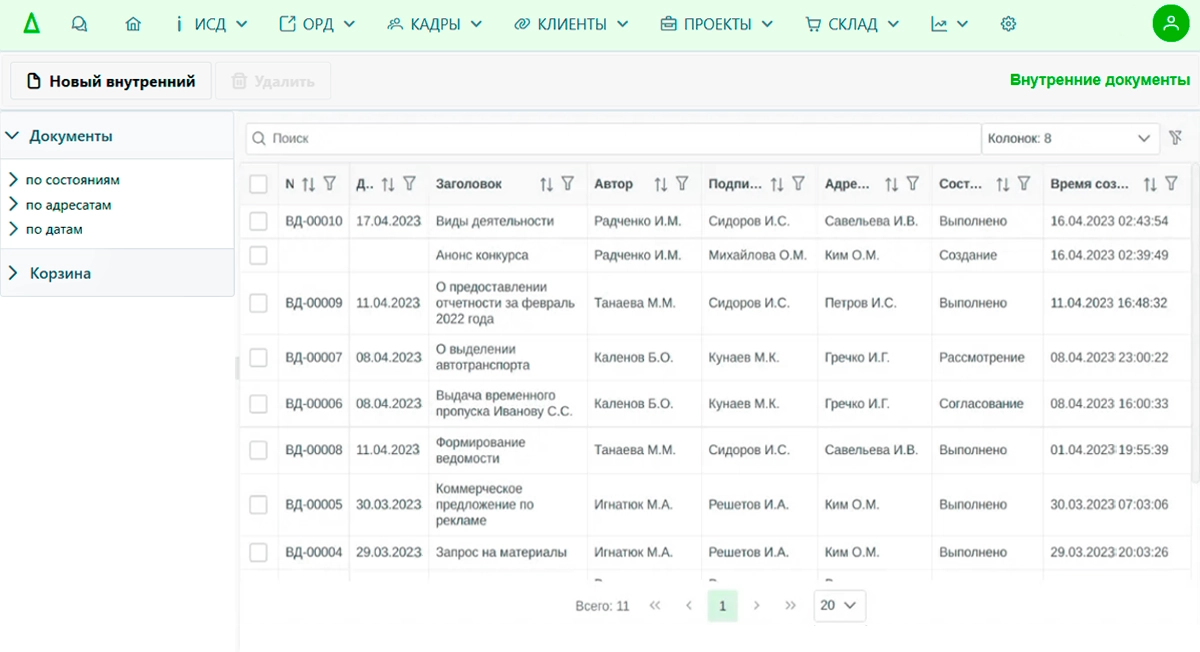Filter the date column
1200x652 pixels.
pyautogui.click(x=409, y=184)
